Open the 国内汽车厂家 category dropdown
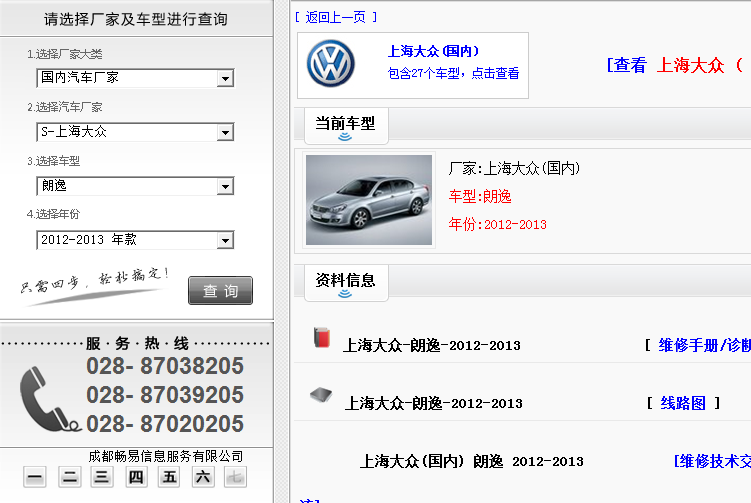The width and height of the screenshot is (751, 503). pos(135,78)
